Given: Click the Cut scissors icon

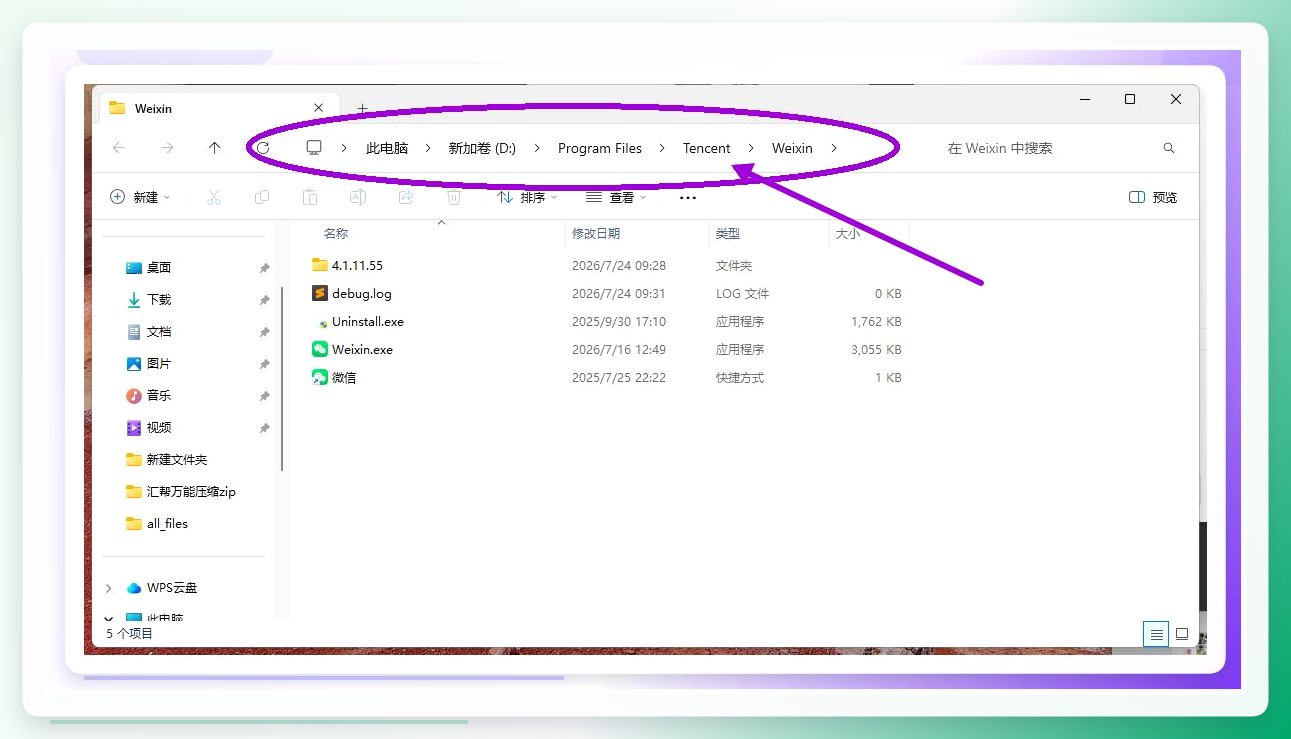Looking at the screenshot, I should [213, 197].
